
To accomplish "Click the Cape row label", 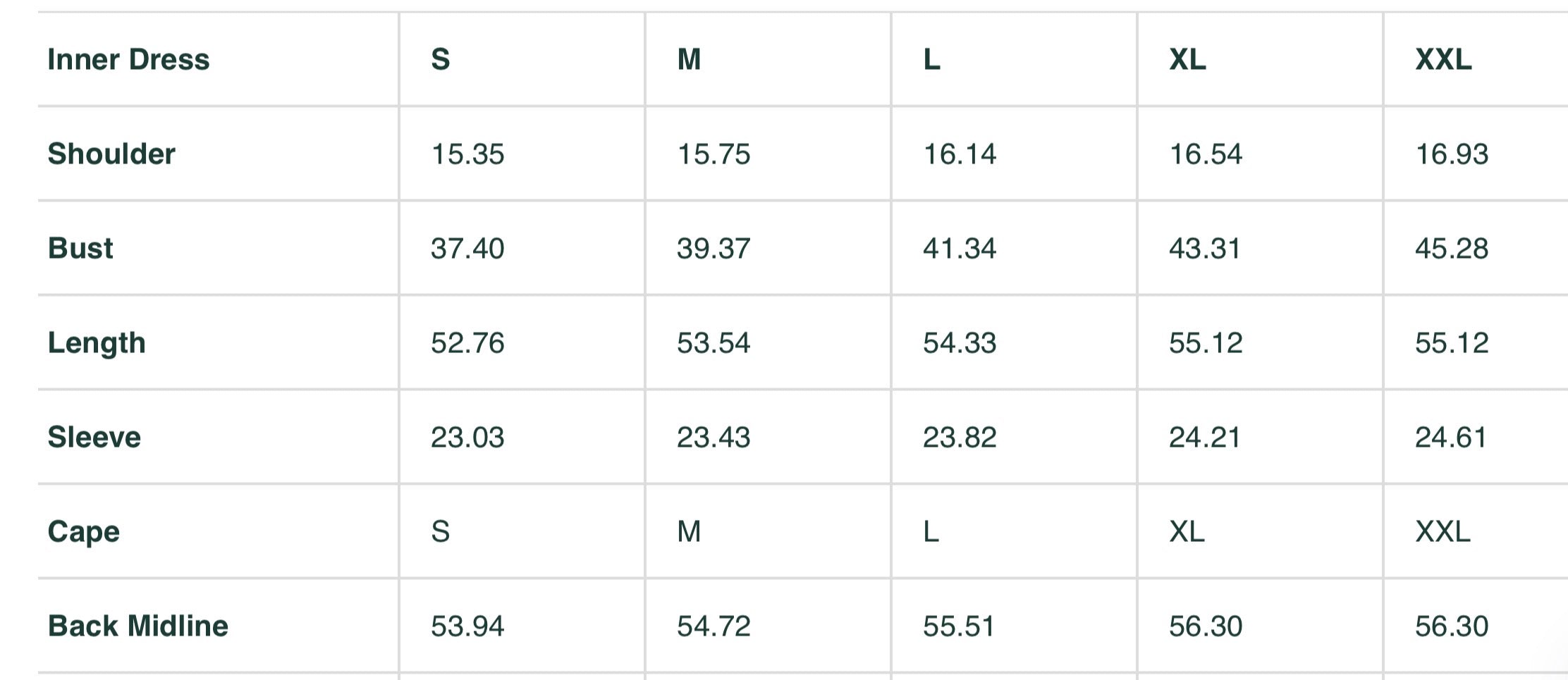I will click(x=84, y=531).
